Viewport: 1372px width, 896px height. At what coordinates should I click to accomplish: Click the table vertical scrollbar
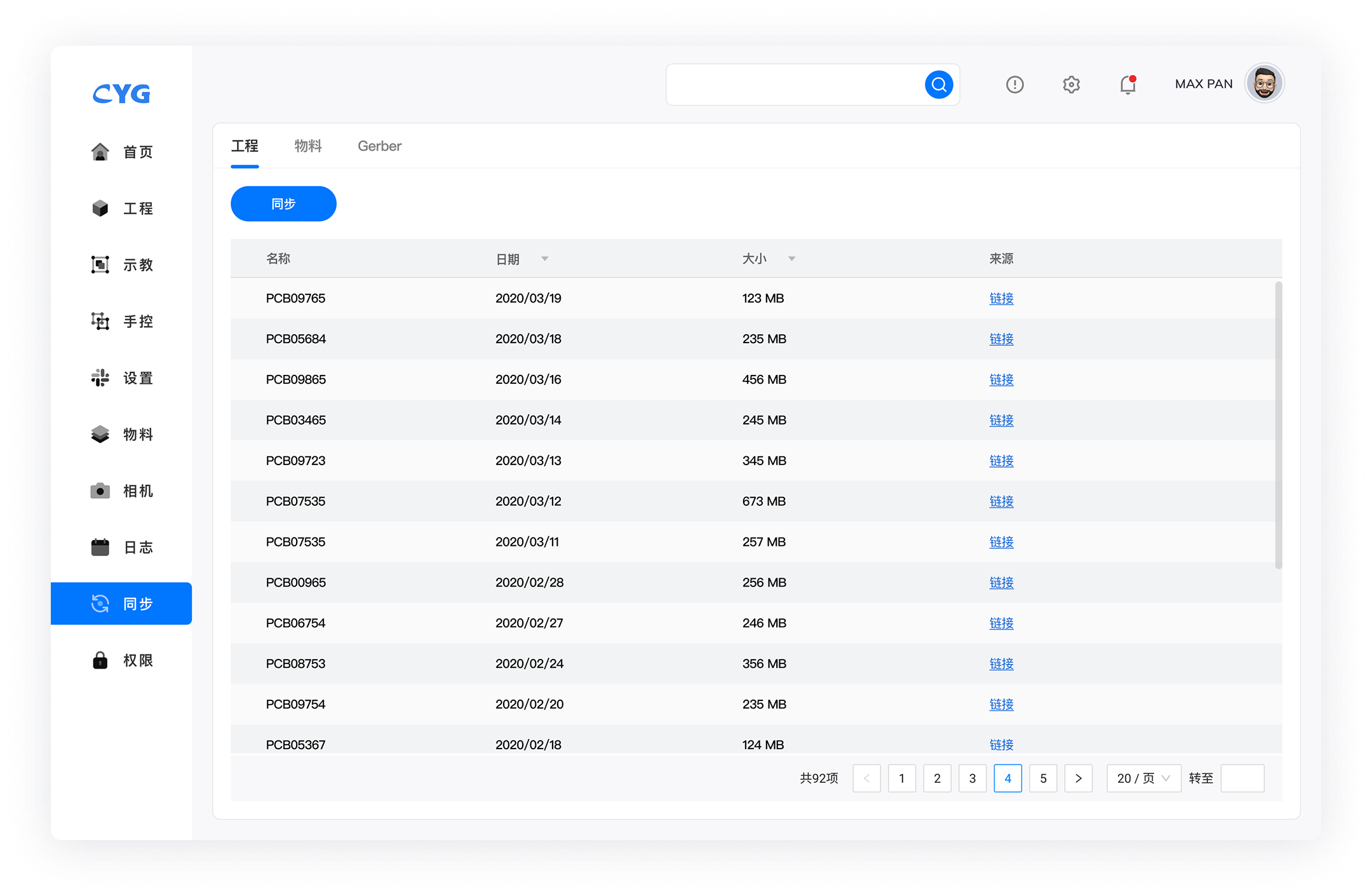tap(1278, 425)
